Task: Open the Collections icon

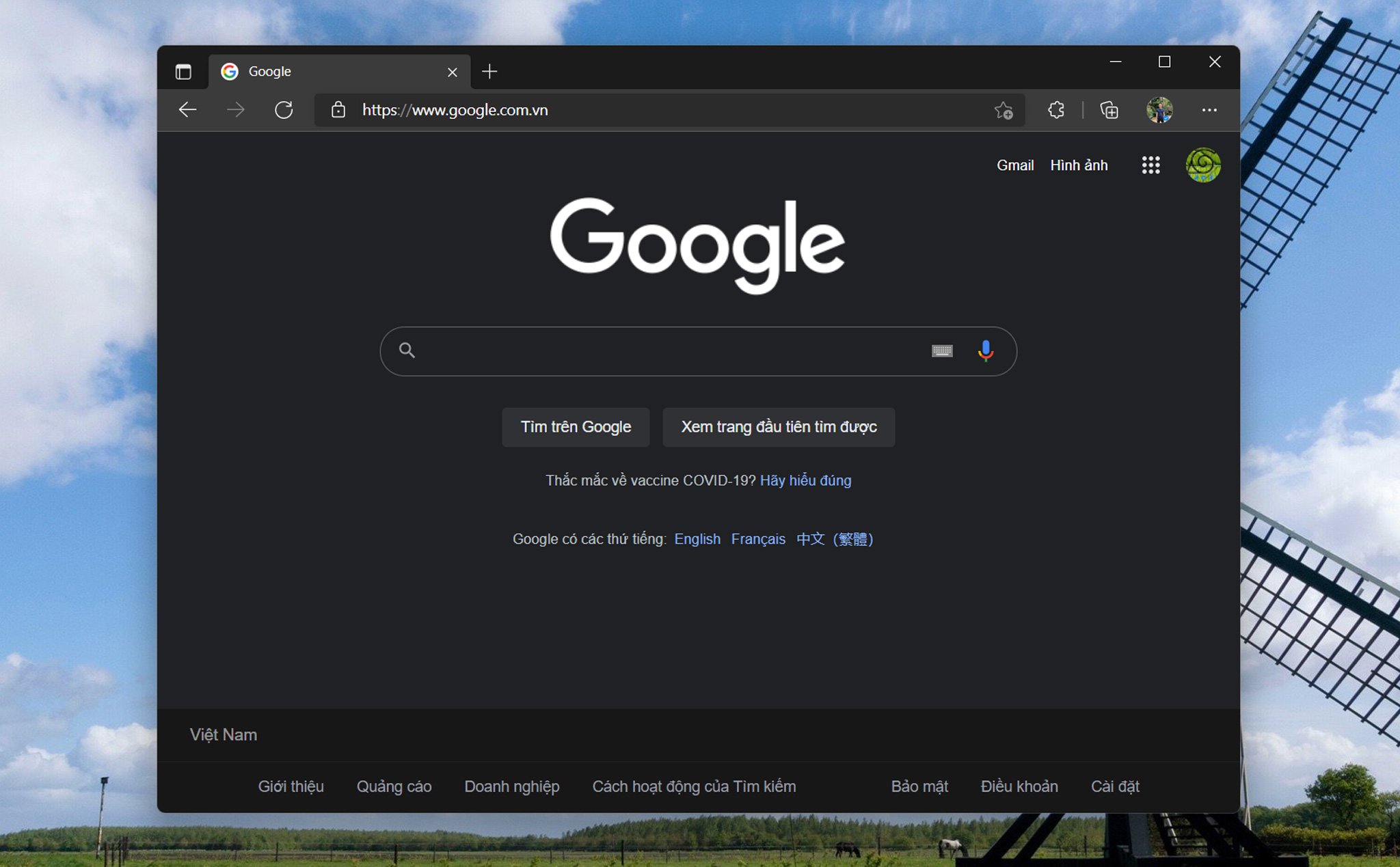Action: pos(1109,110)
